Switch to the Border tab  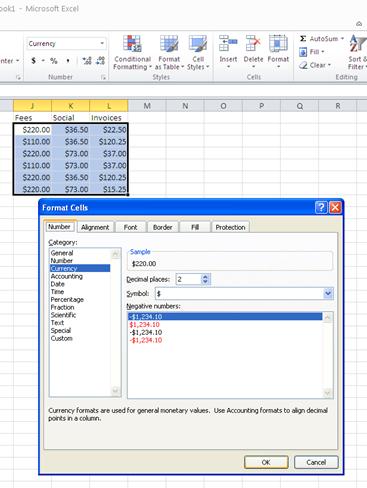coord(162,227)
